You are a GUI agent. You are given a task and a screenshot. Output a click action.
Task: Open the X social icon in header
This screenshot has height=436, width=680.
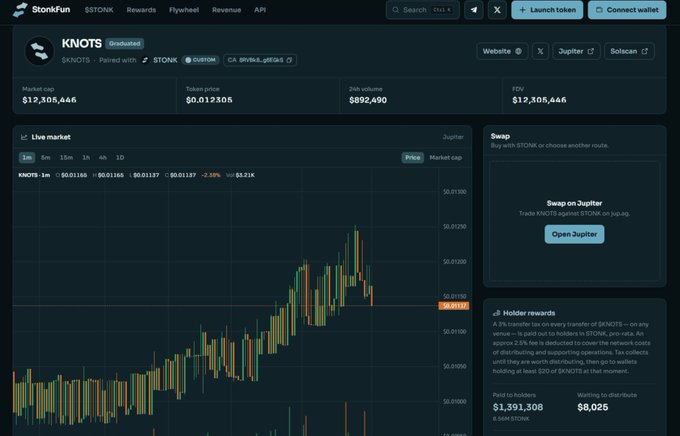[497, 10]
